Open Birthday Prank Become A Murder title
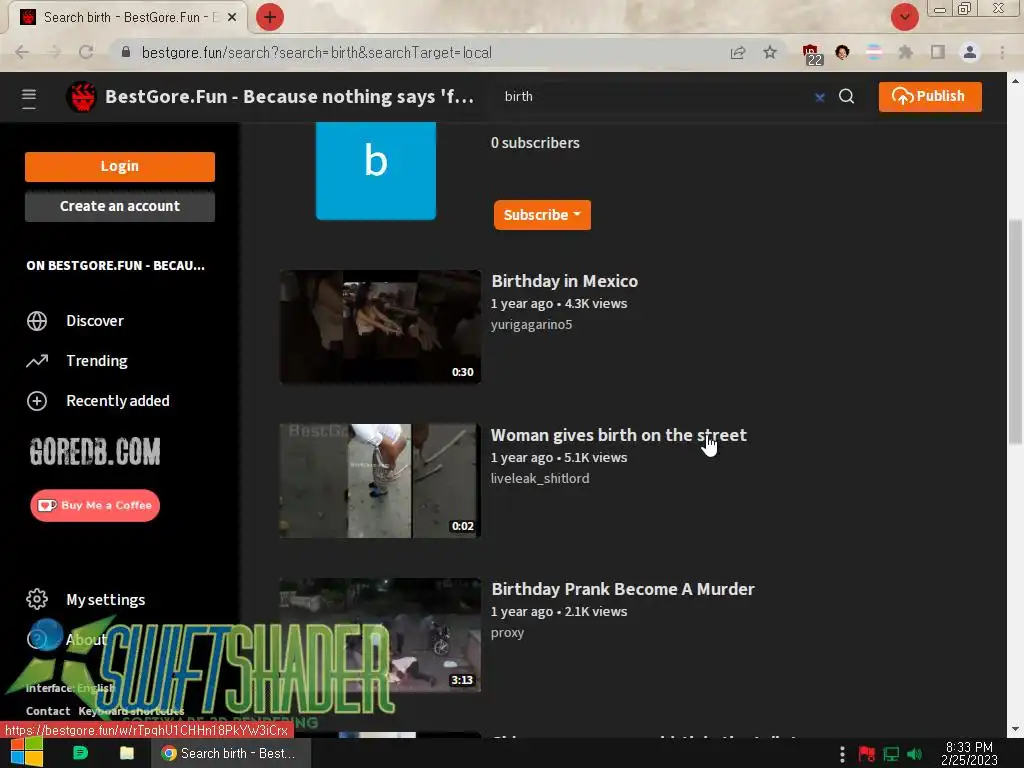The height and width of the screenshot is (768, 1024). 622,589
